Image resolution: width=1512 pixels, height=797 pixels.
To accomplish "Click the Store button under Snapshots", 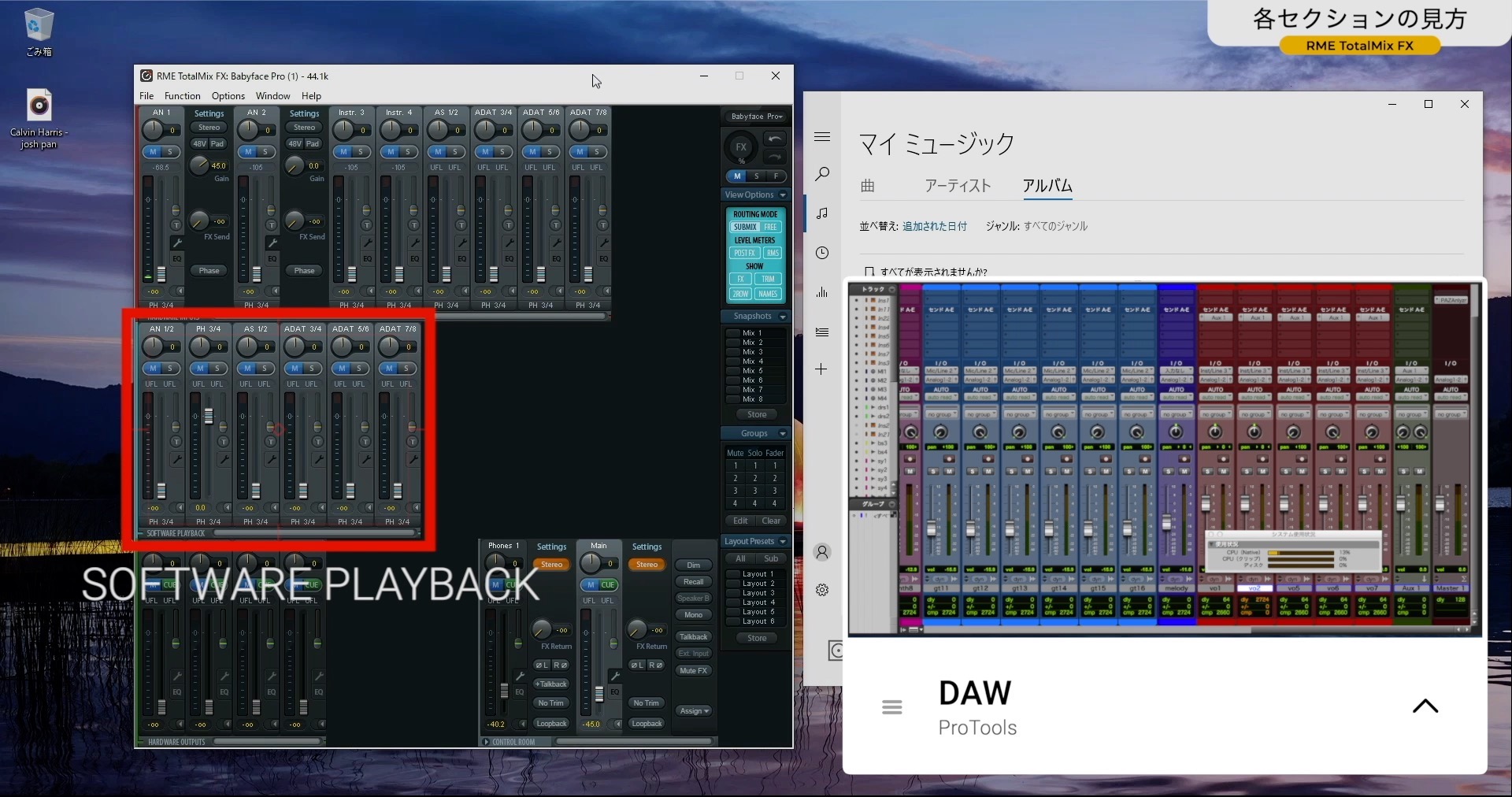I will point(755,413).
